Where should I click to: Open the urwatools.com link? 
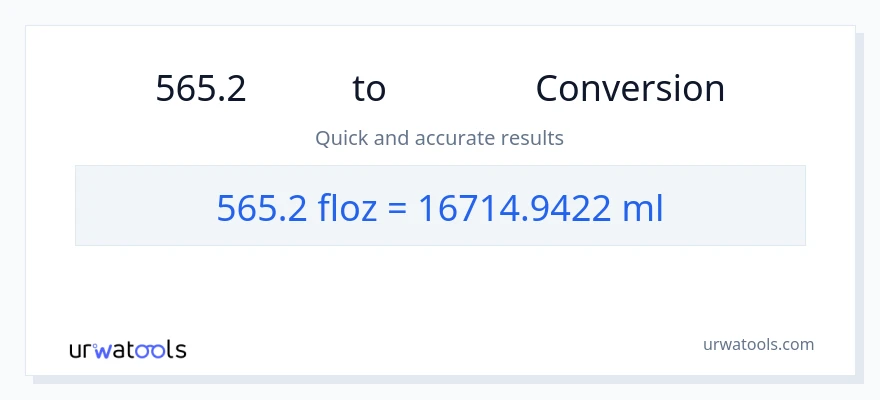click(758, 344)
